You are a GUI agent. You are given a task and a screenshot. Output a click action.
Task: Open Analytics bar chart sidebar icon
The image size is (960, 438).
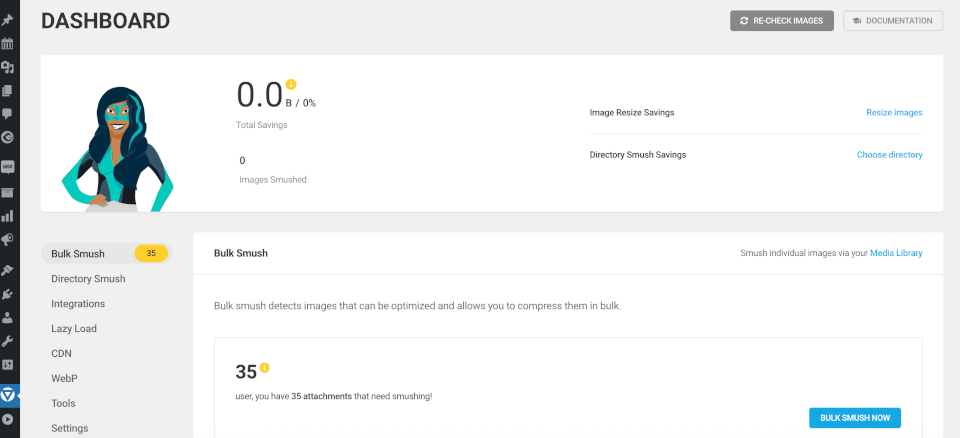click(x=7, y=216)
